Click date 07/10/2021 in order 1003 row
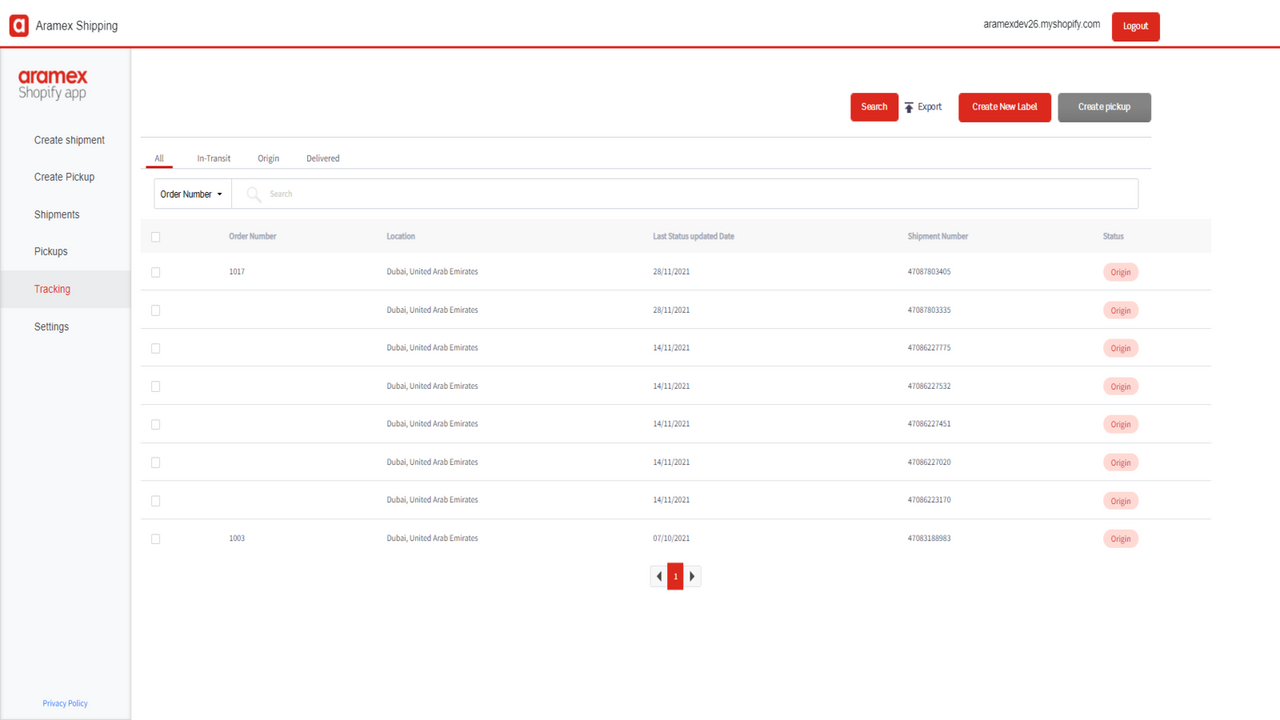The image size is (1280, 720). tap(671, 538)
